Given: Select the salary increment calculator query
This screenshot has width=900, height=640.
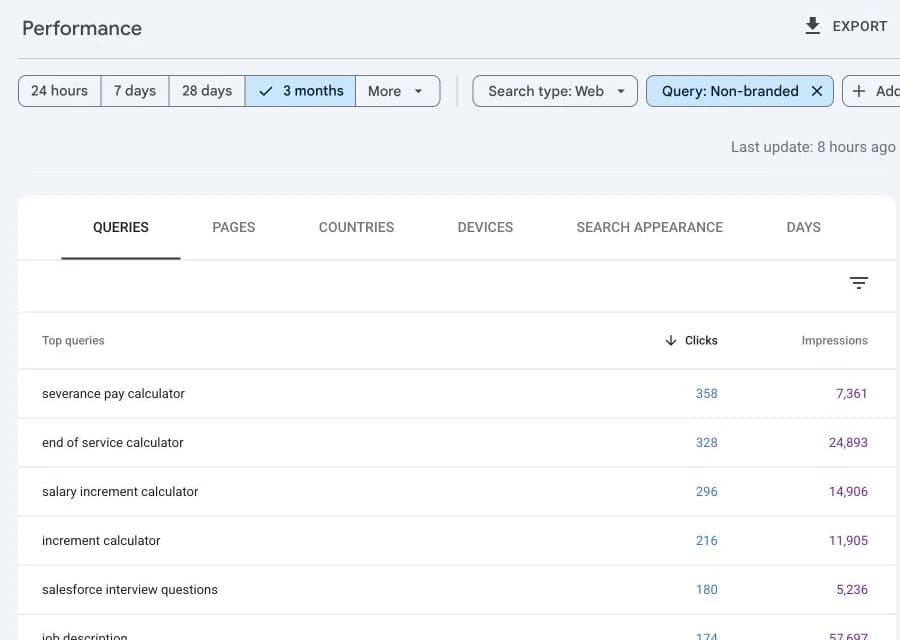Looking at the screenshot, I should tap(120, 492).
